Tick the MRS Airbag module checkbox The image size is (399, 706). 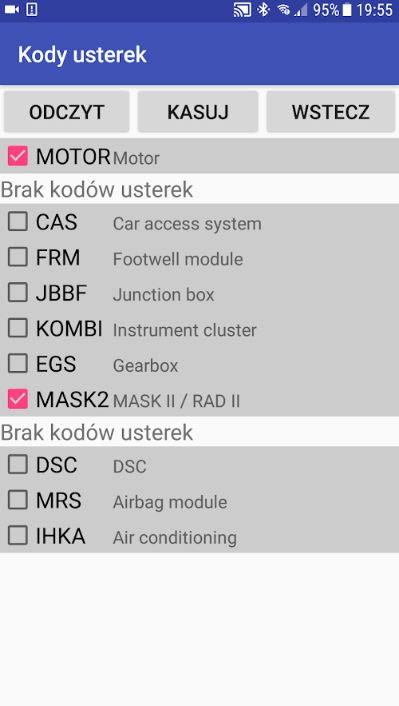click(x=18, y=500)
